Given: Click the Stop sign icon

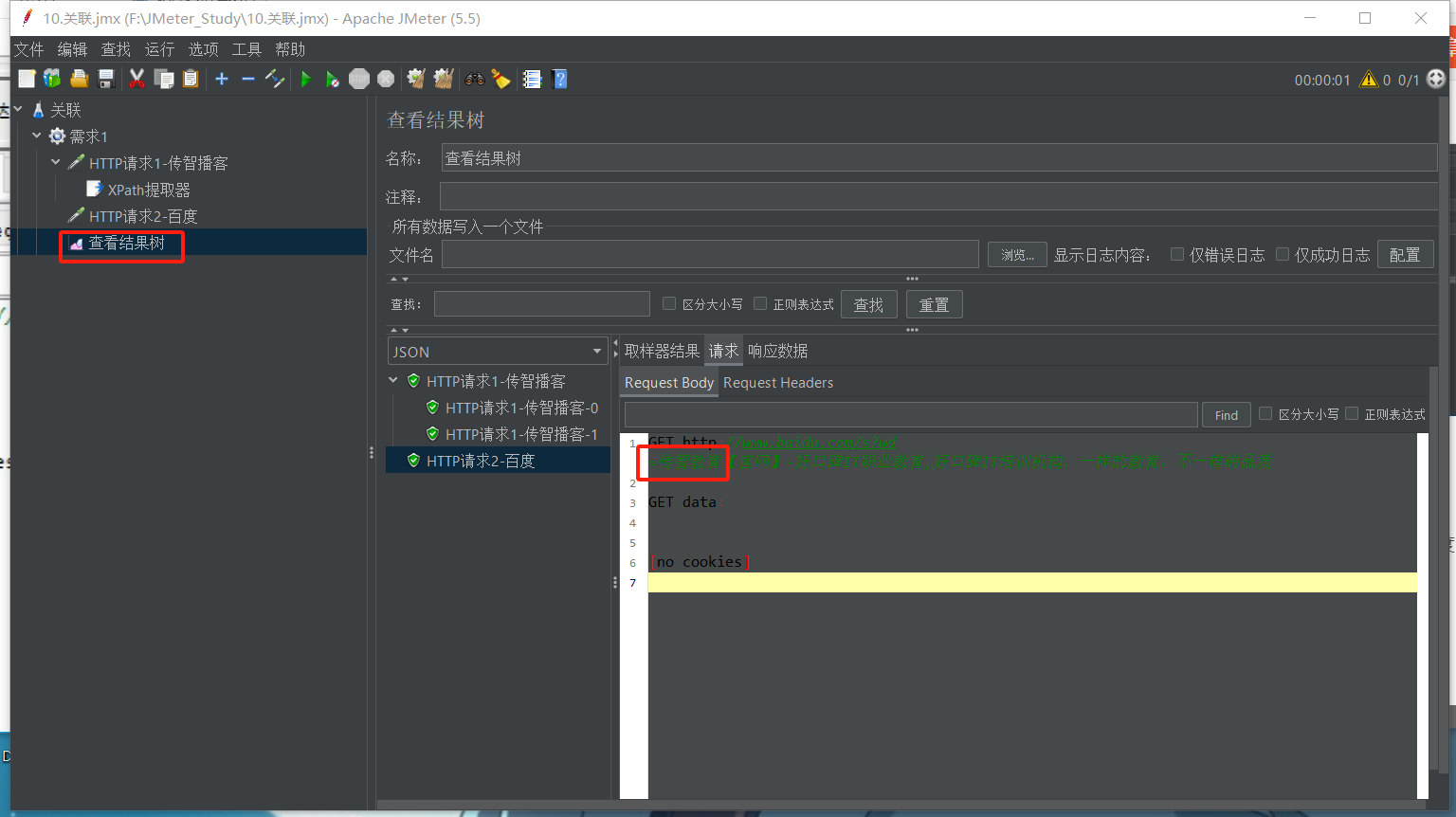Looking at the screenshot, I should [359, 79].
